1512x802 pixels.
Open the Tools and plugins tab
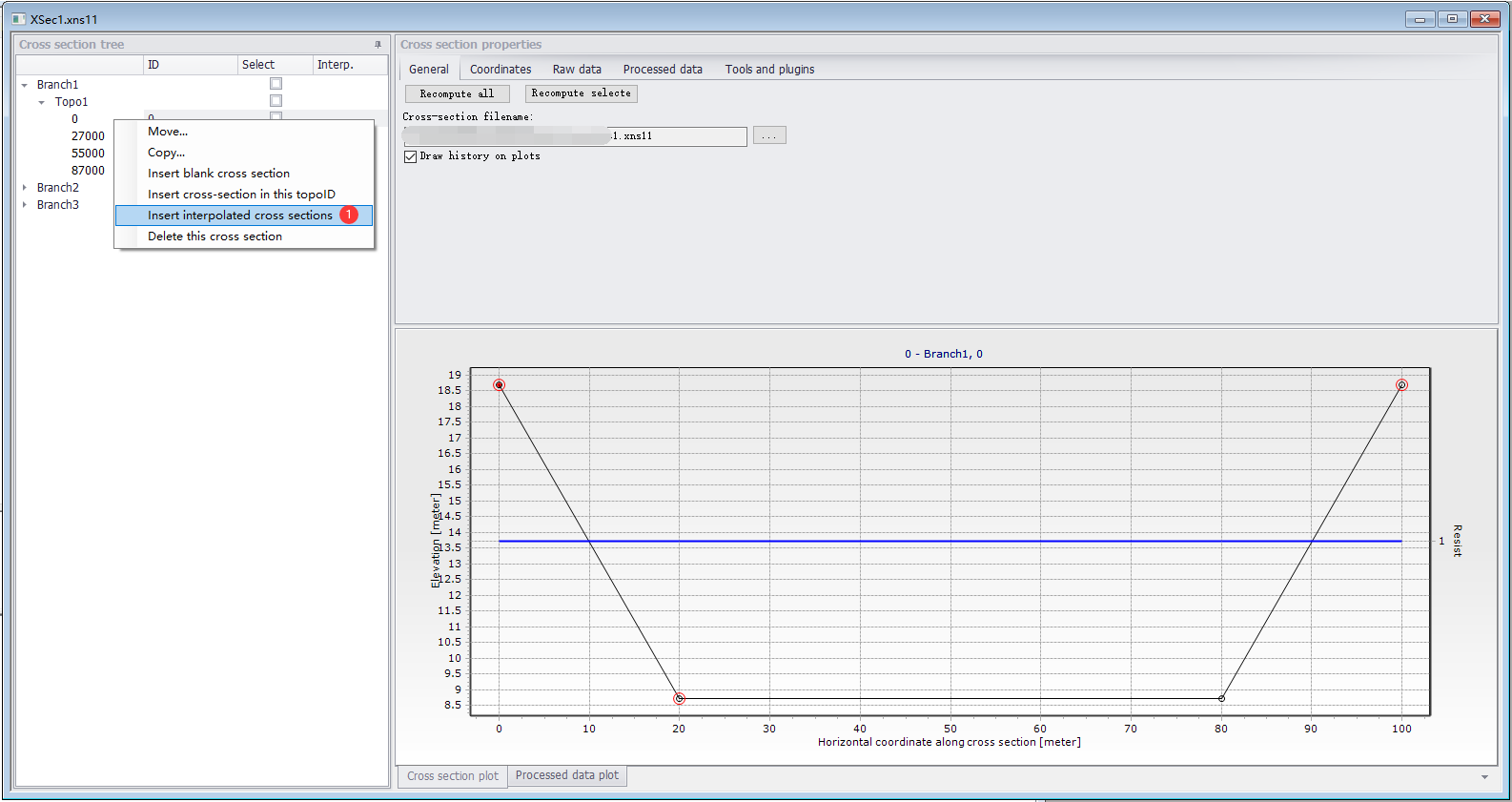(769, 69)
